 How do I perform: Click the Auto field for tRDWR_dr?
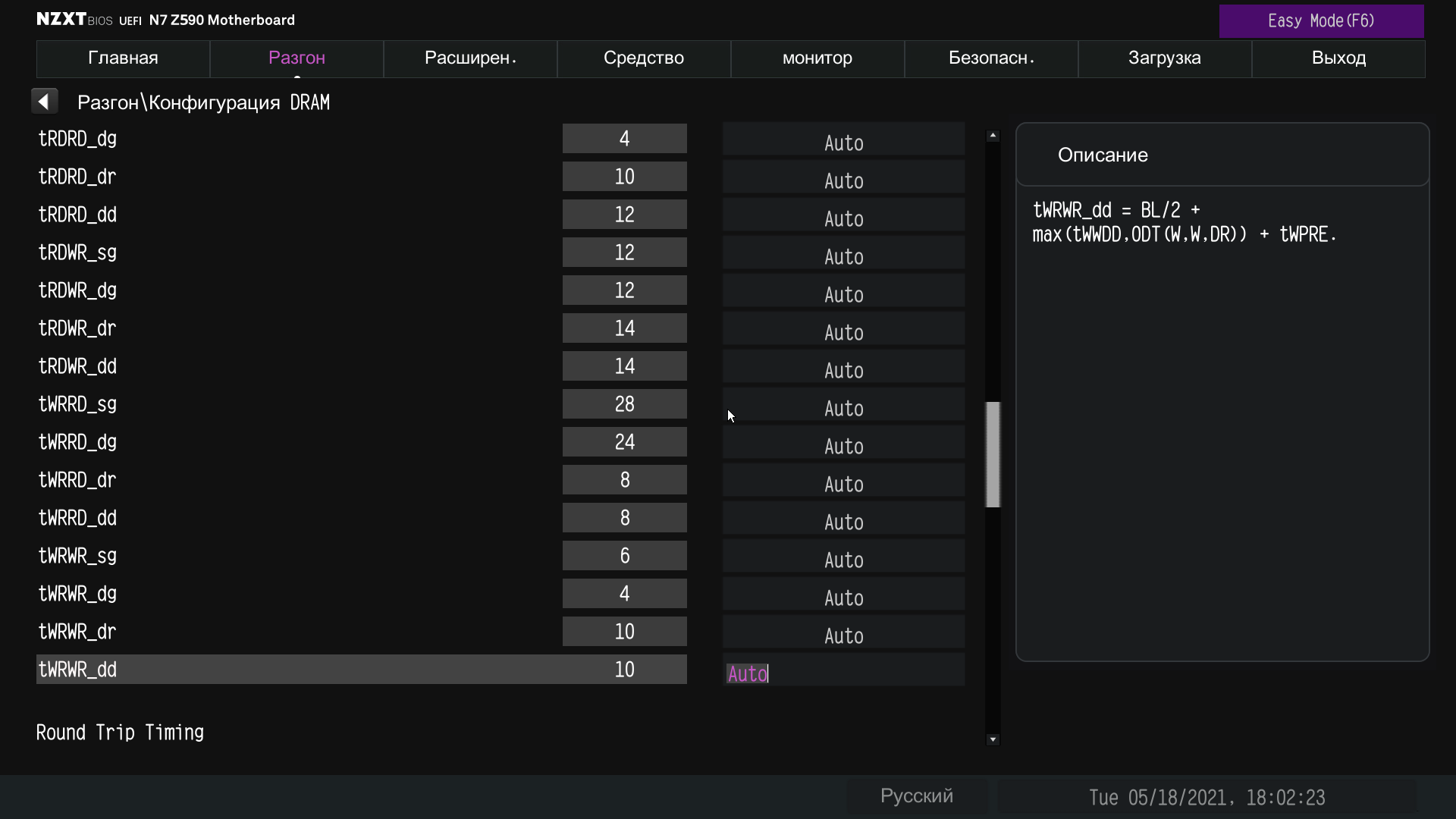pos(843,331)
